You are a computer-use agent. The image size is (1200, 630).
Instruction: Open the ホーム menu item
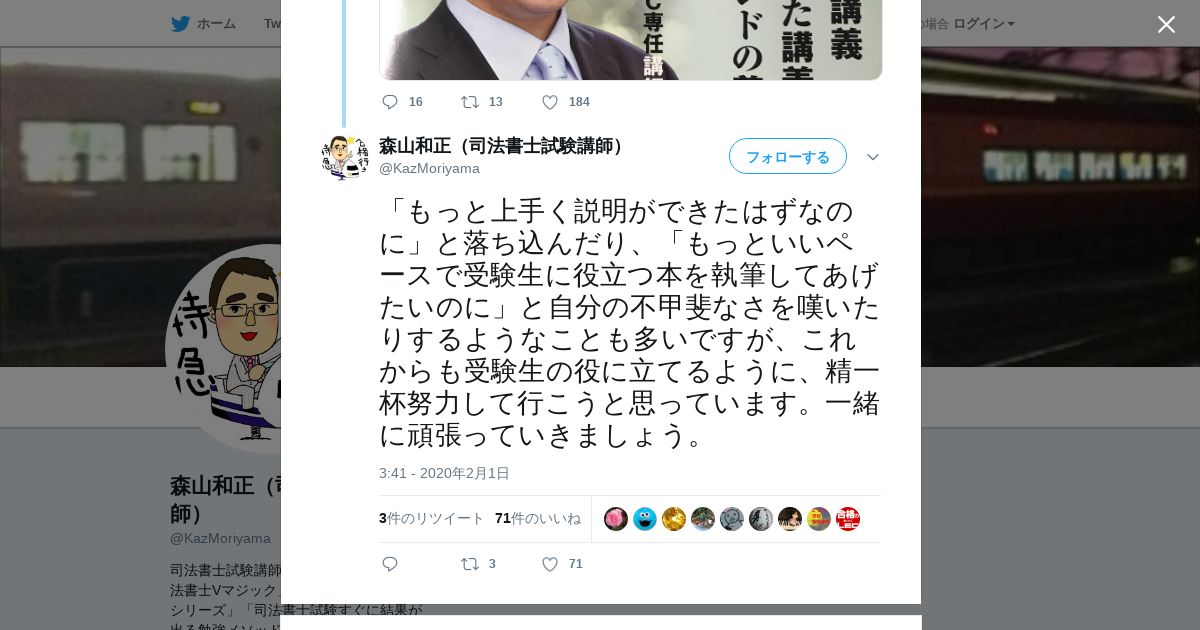tap(216, 23)
